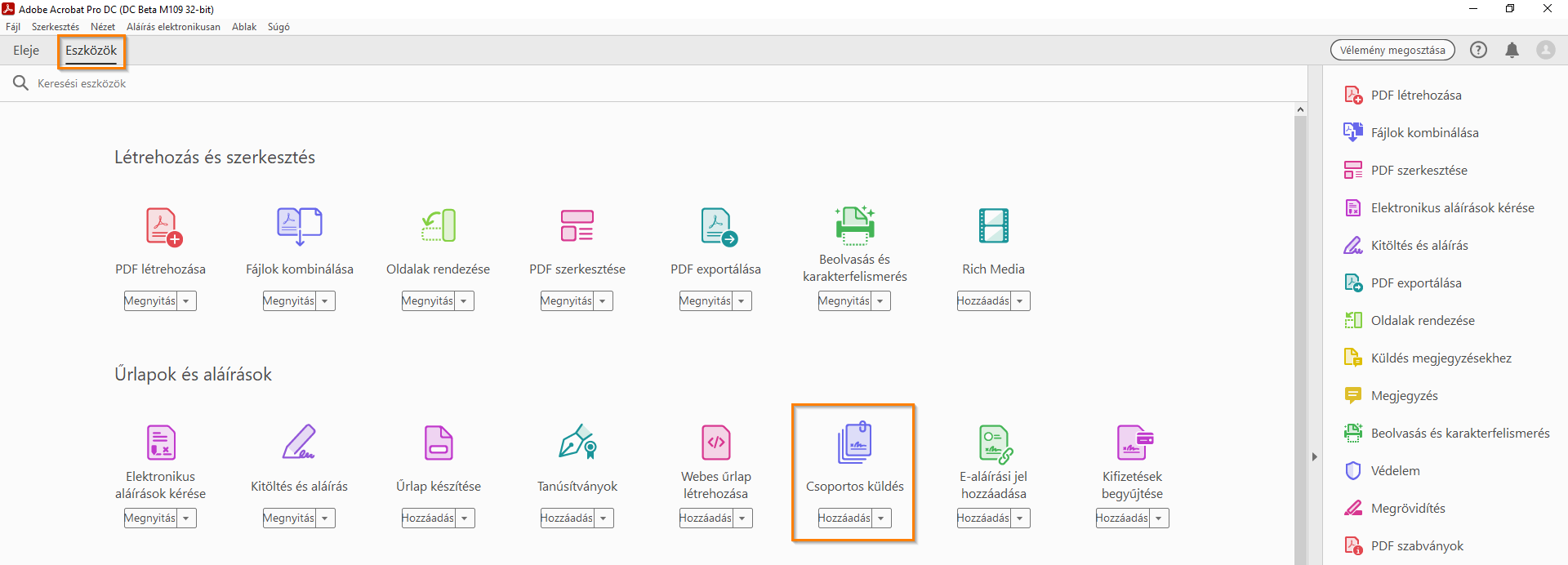Screen dimensions: 1568x565
Task: Click Megnyitás under Kitöltés és aláírás
Action: [x=289, y=518]
